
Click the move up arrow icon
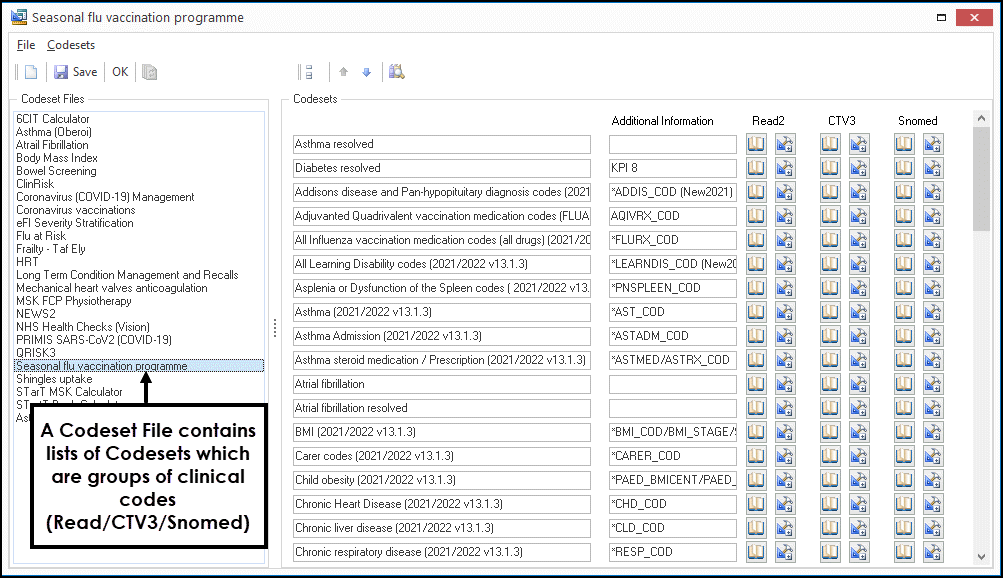[x=344, y=72]
